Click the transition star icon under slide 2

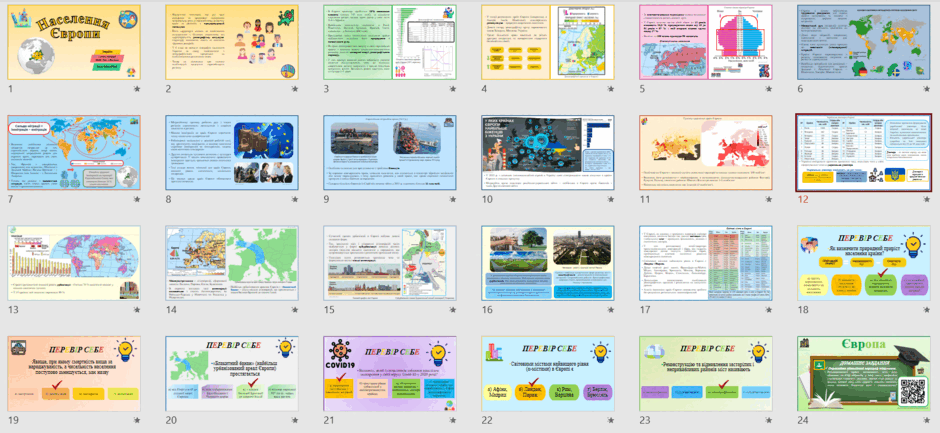(x=294, y=89)
